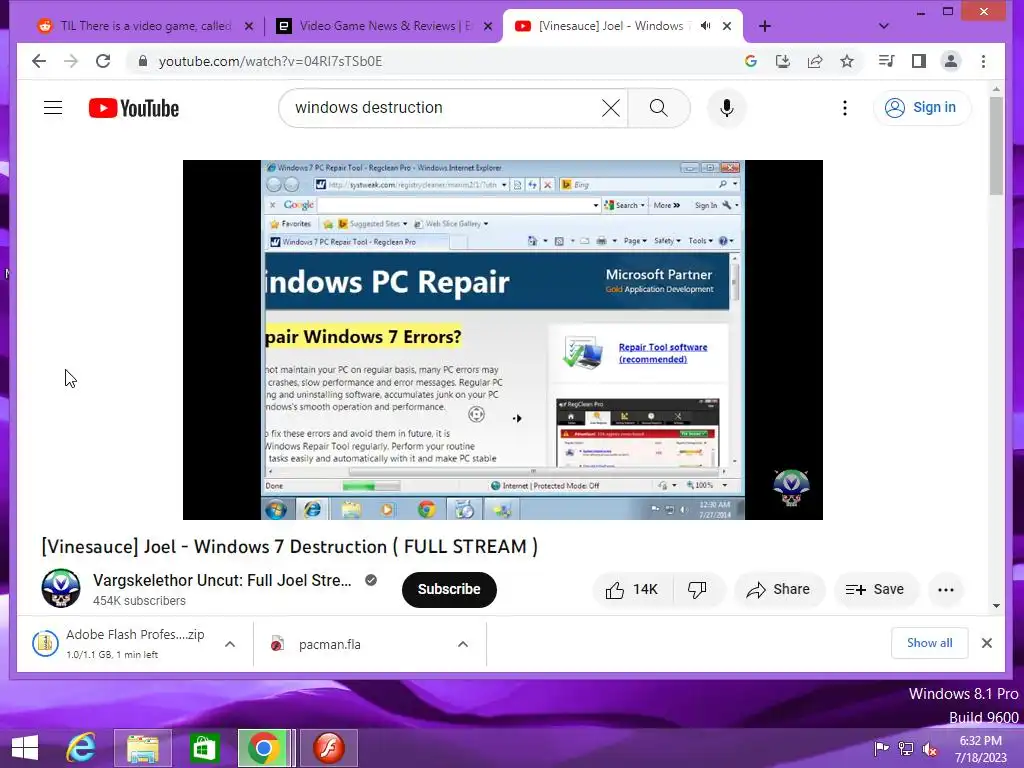Expand the tab search dropdown arrow
1024x768 pixels.
(x=884, y=26)
